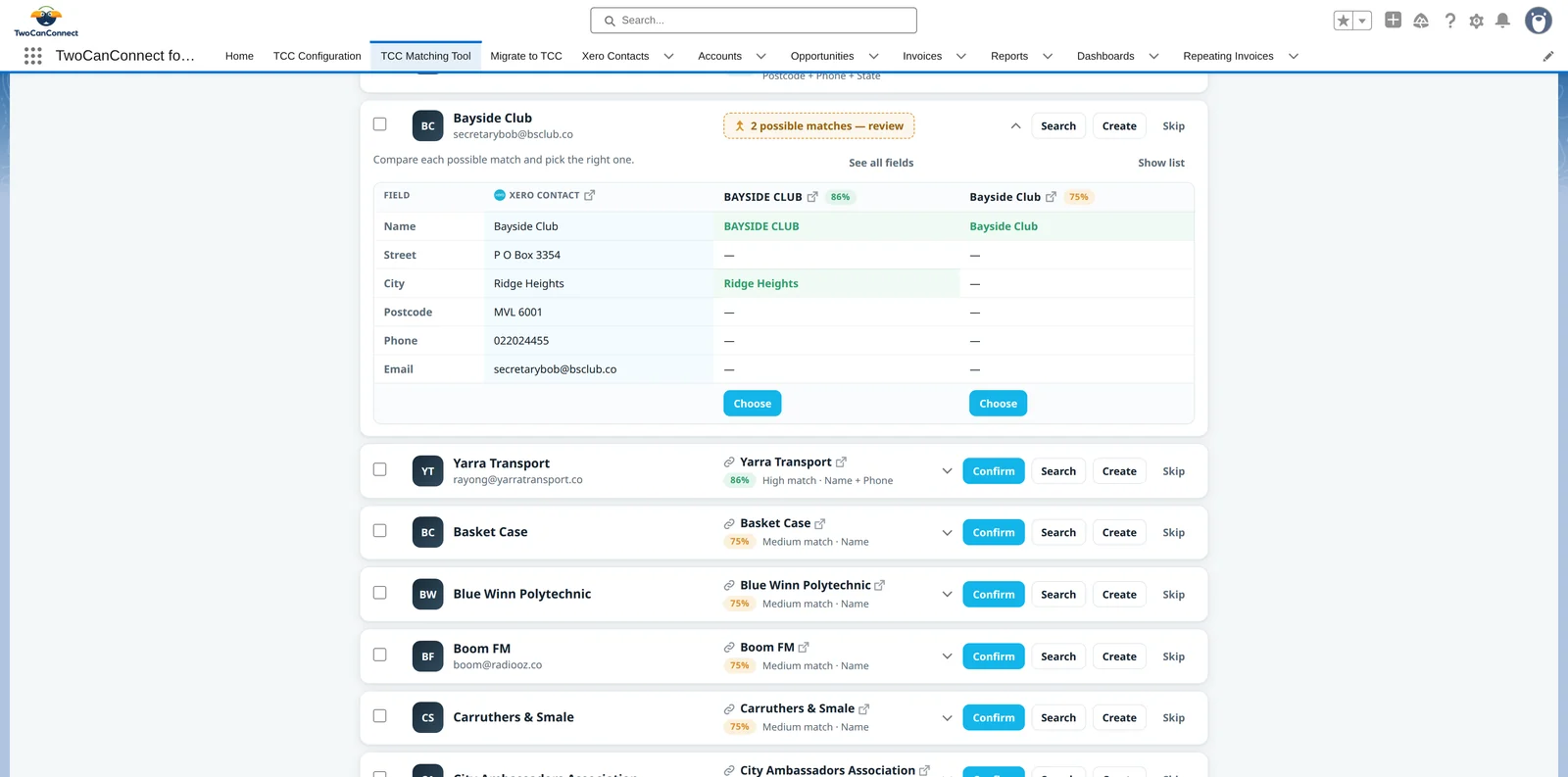Open the Favorites star icon
This screenshot has height=777, width=1568.
(1344, 21)
